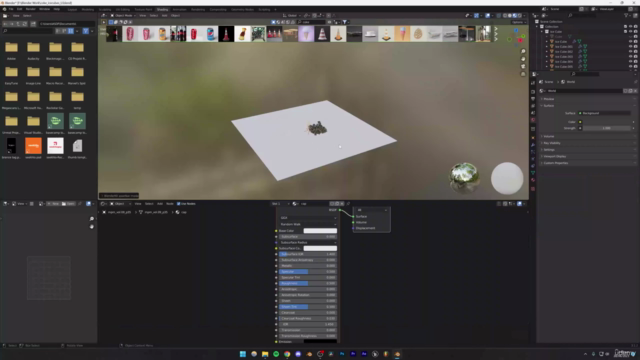Viewport: 640px width, 360px height.
Task: Open the Render menu
Action: click(31, 9)
